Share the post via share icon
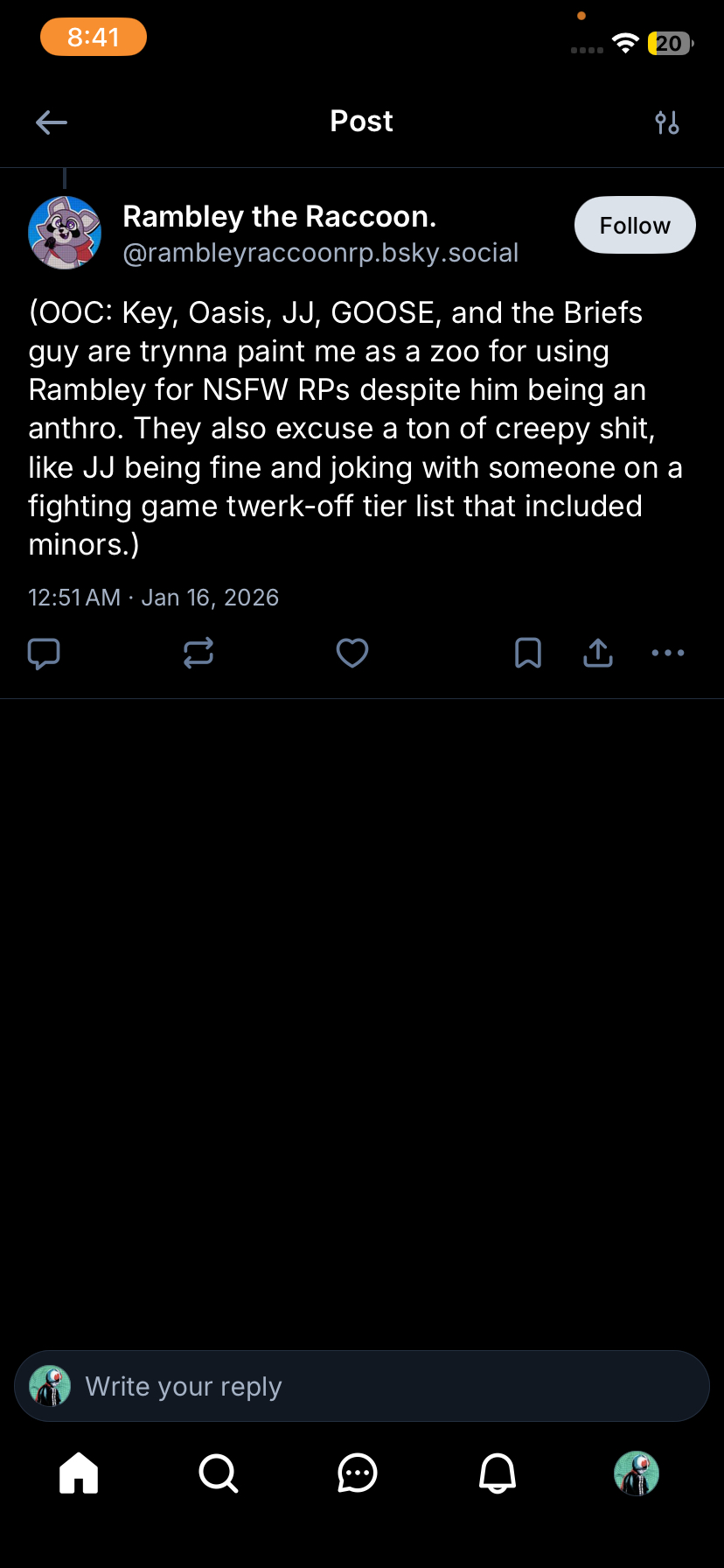The height and width of the screenshot is (1568, 724). click(598, 653)
